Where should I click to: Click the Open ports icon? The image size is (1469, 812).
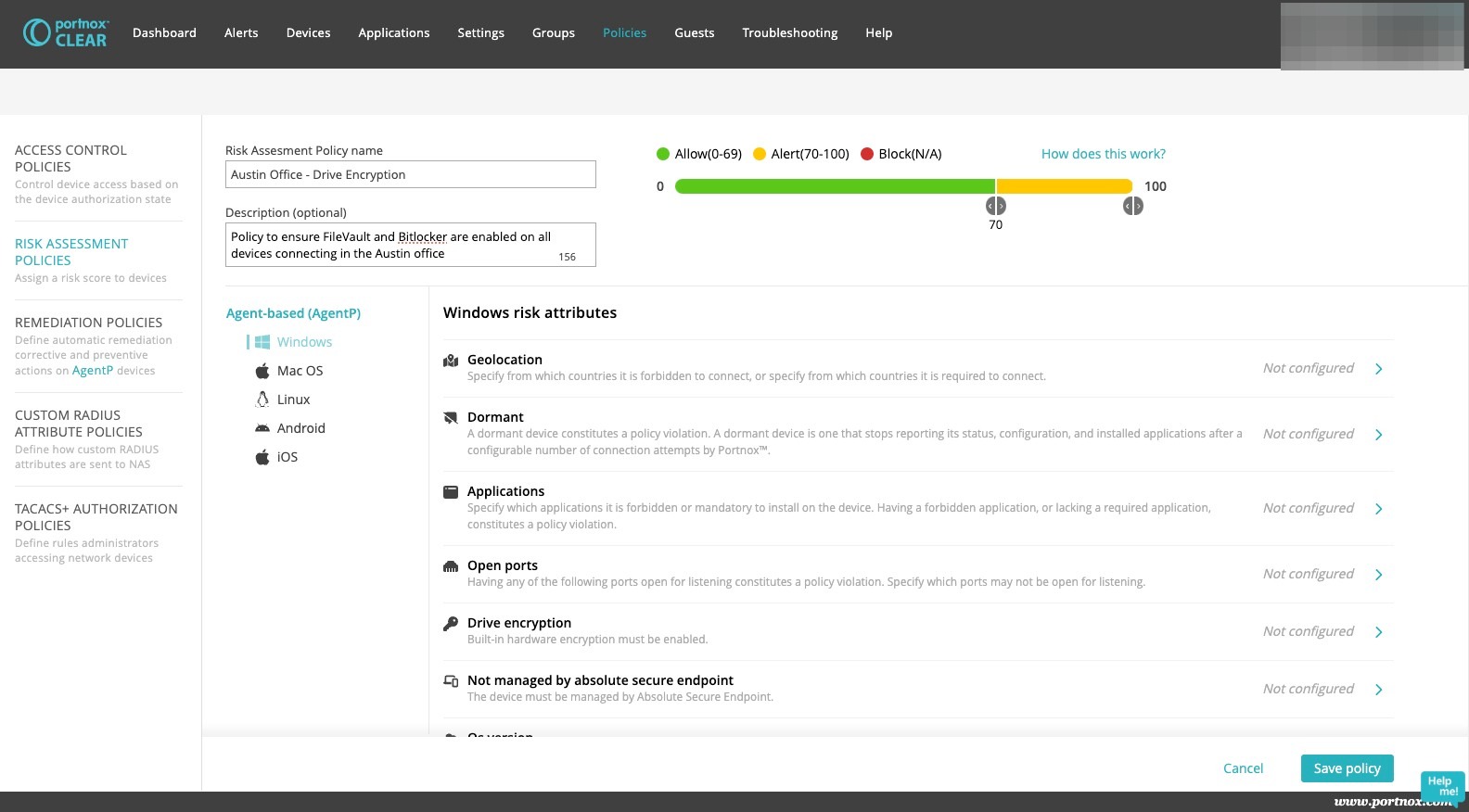pos(451,566)
